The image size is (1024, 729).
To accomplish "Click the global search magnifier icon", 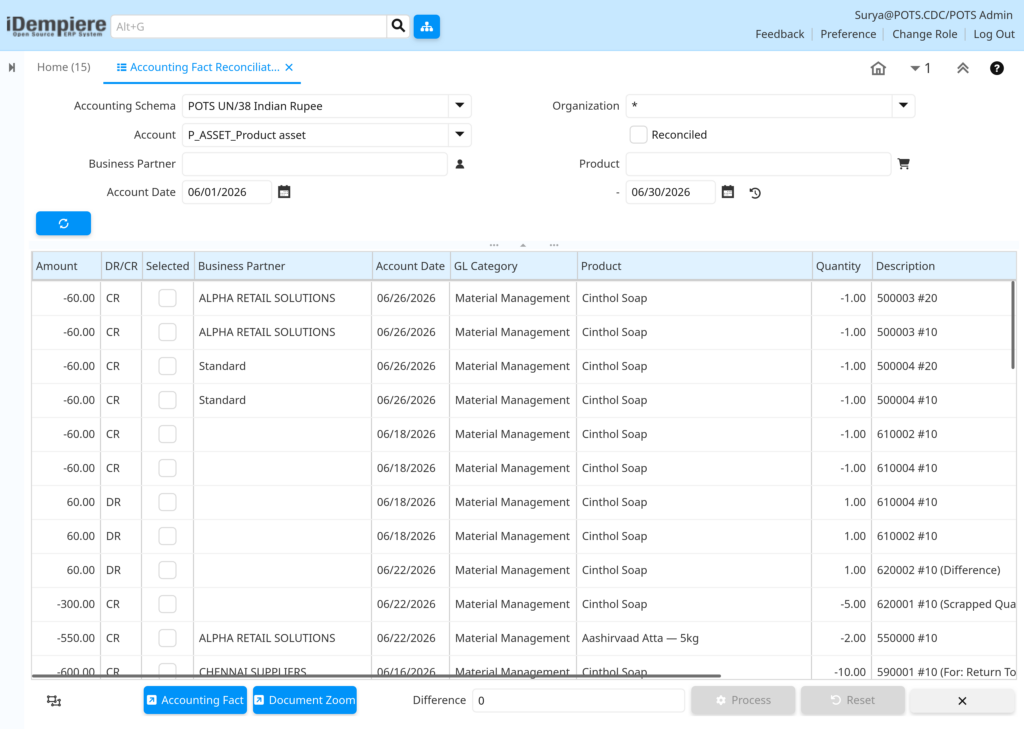I will 398,26.
